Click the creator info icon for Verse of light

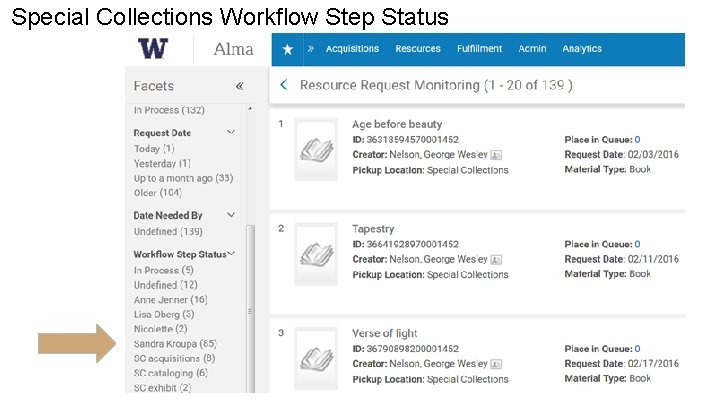[x=496, y=364]
